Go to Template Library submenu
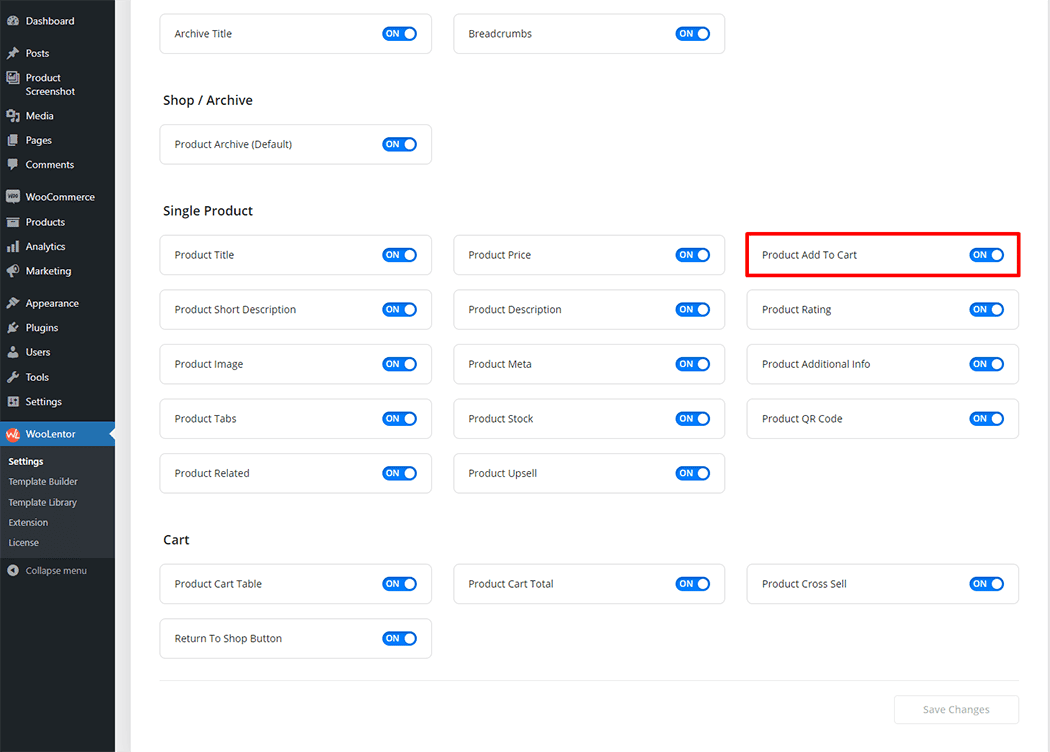This screenshot has width=1050, height=752. 43,502
